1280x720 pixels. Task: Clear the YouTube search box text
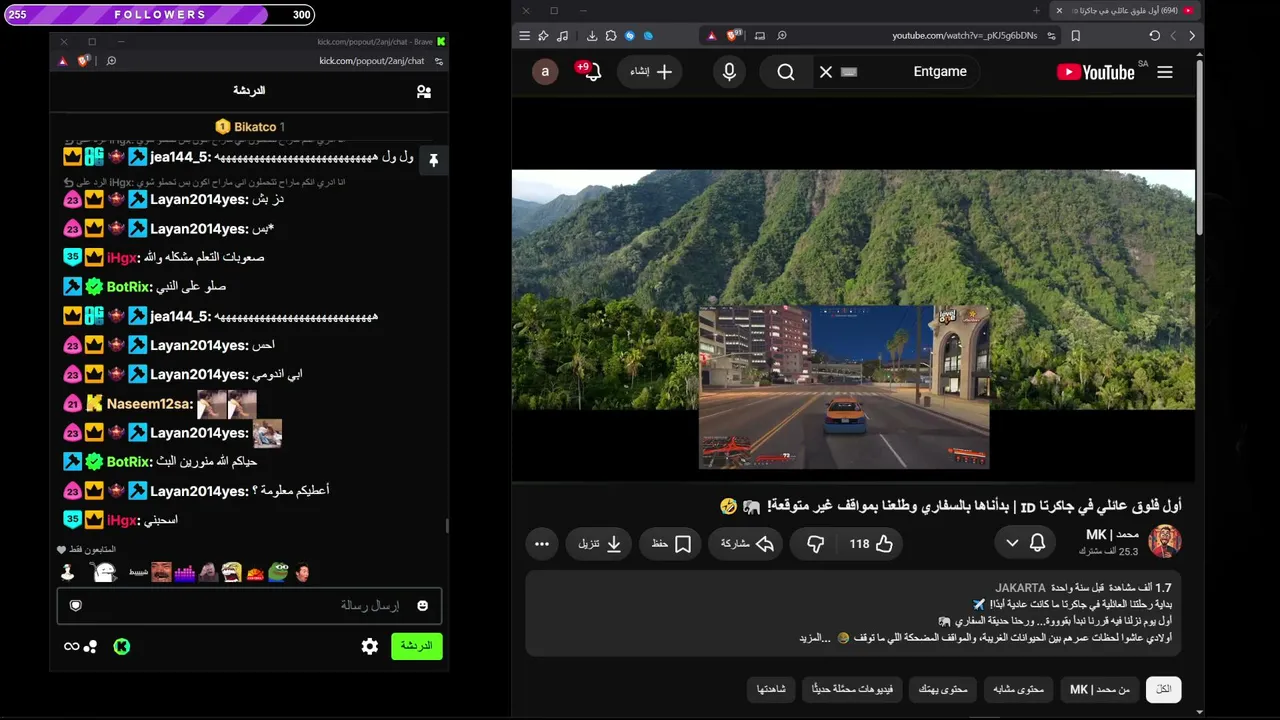(x=826, y=72)
